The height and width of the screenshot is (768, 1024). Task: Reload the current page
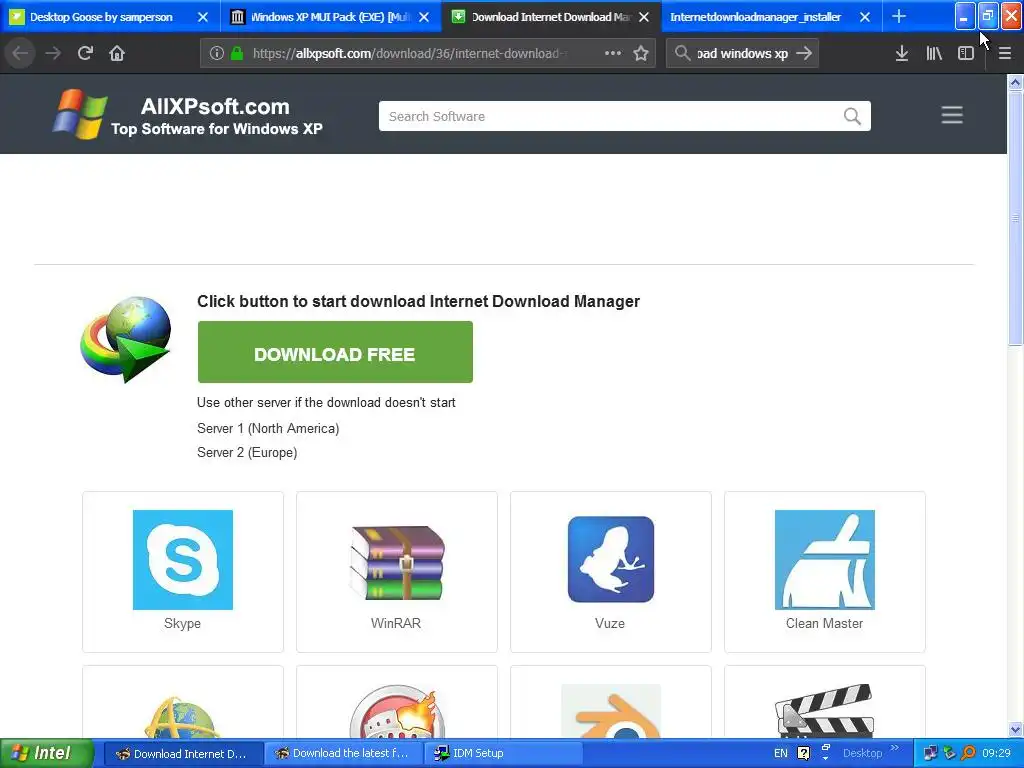coord(85,53)
